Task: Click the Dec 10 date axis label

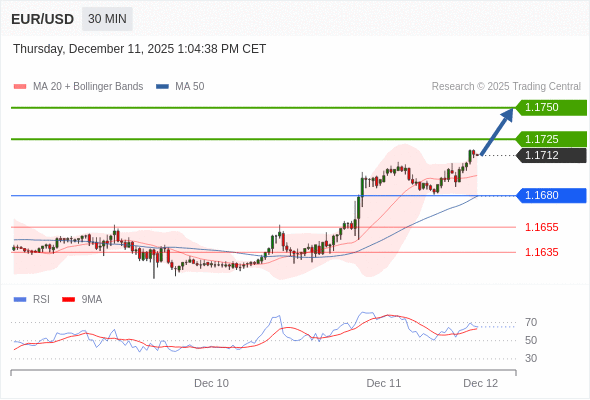Action: pos(211,383)
